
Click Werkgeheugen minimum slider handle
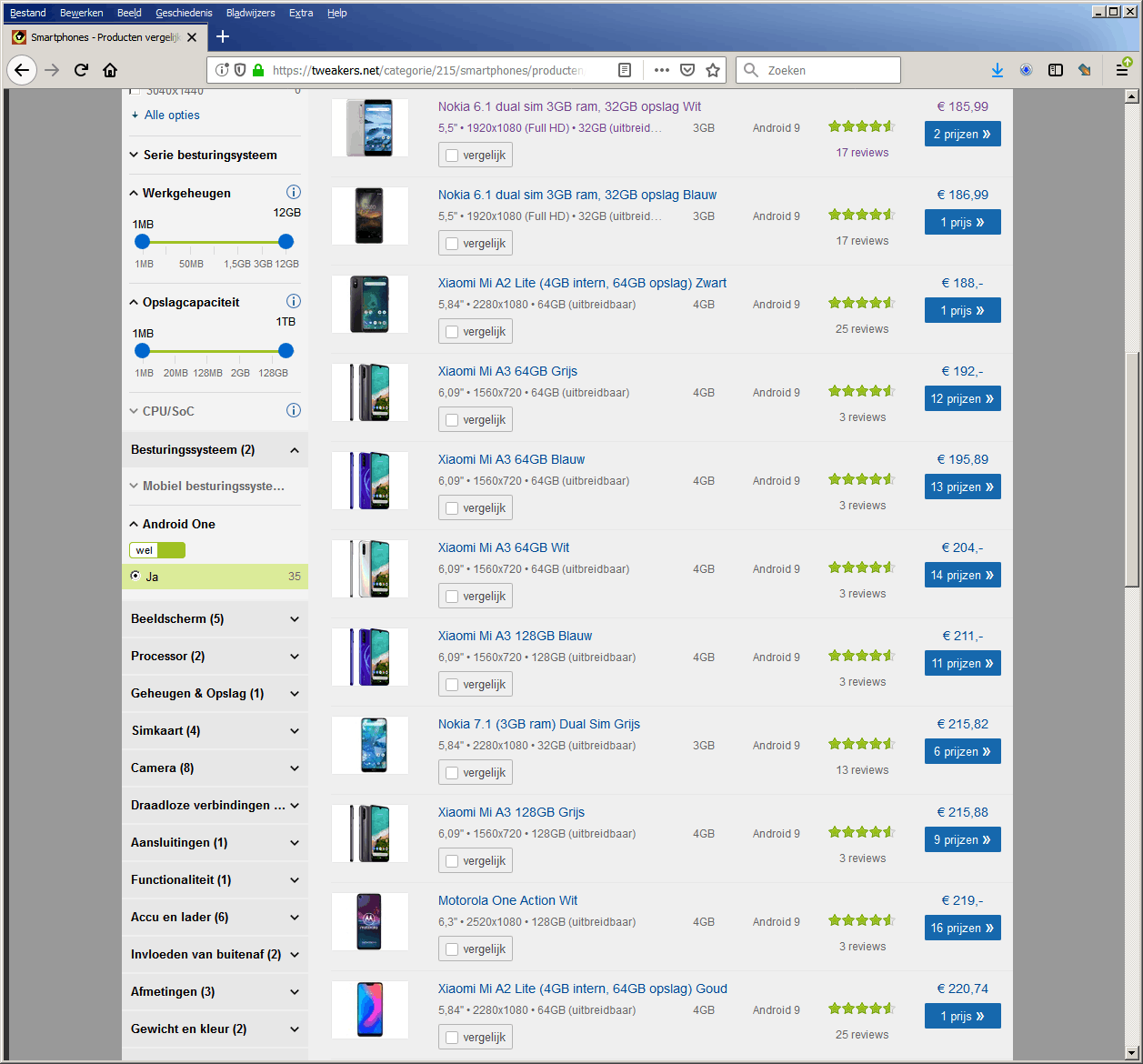(x=142, y=241)
